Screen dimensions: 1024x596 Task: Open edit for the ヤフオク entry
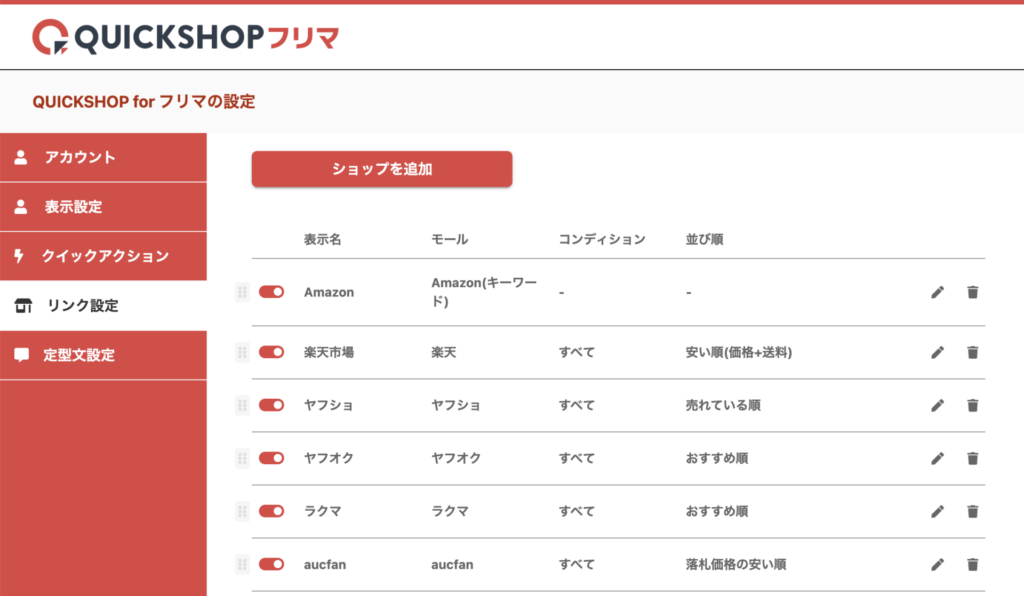click(937, 458)
